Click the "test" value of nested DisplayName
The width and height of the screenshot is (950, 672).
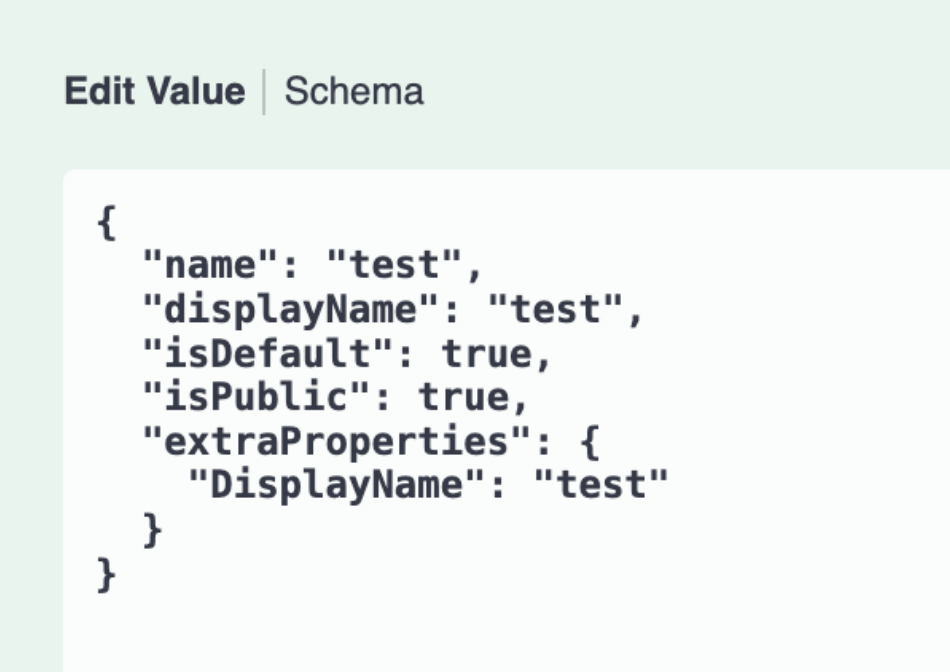(600, 485)
